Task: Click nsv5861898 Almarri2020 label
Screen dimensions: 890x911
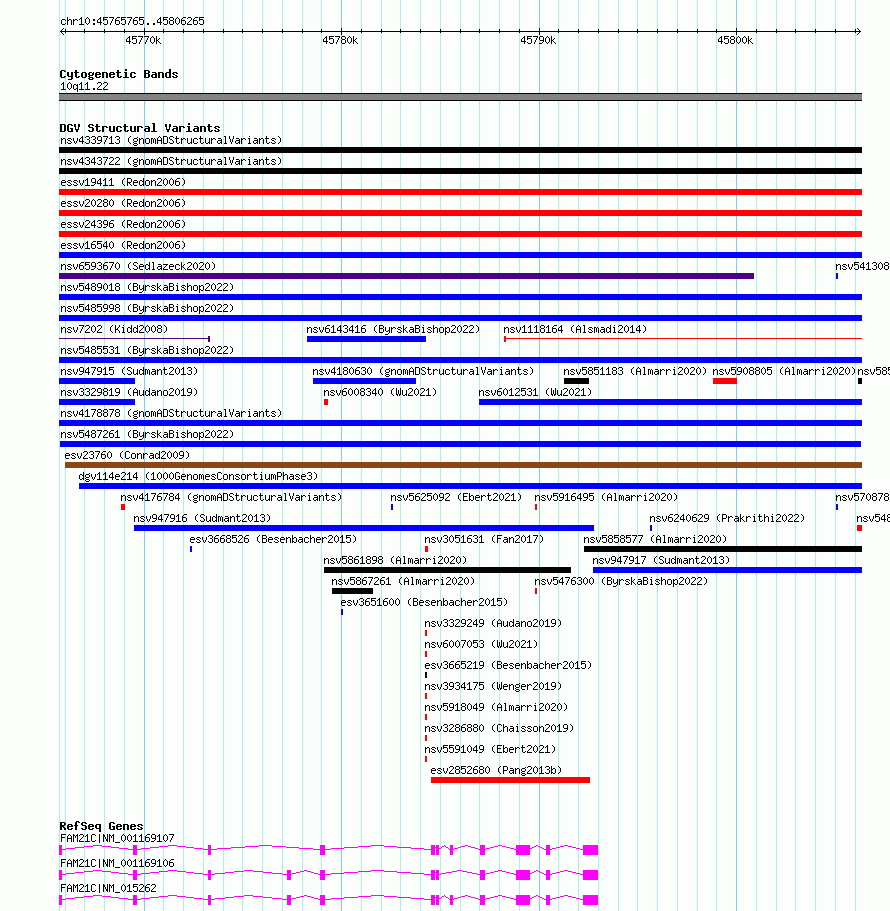Action: pyautogui.click(x=395, y=560)
